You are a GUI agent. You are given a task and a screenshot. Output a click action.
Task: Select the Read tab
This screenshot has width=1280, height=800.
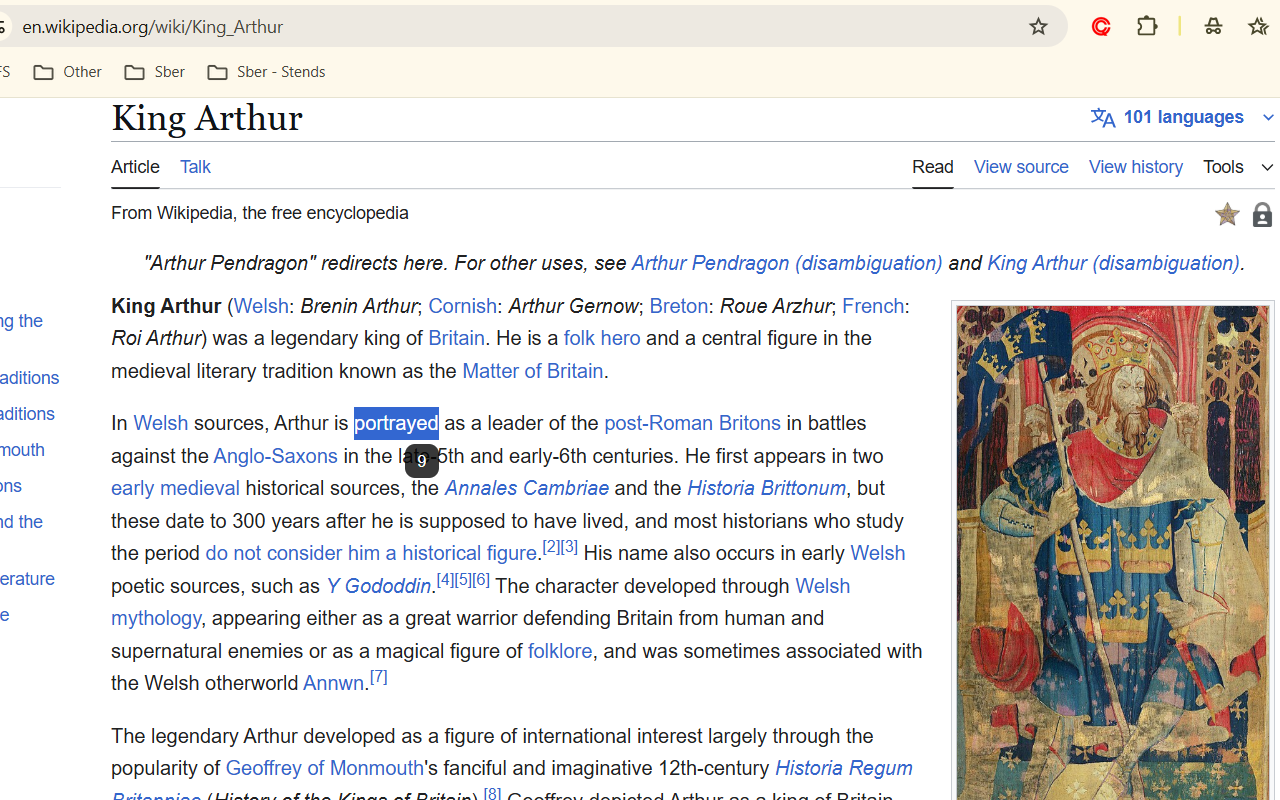point(932,167)
